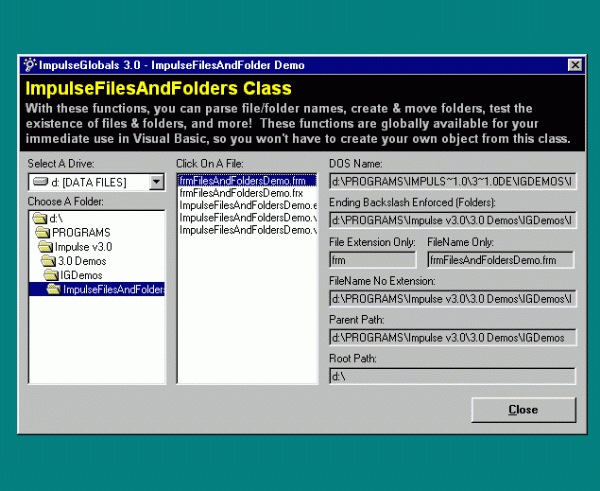Click folder icon next to PROGRAMS
Screen dimensions: 600x491
click(42, 232)
